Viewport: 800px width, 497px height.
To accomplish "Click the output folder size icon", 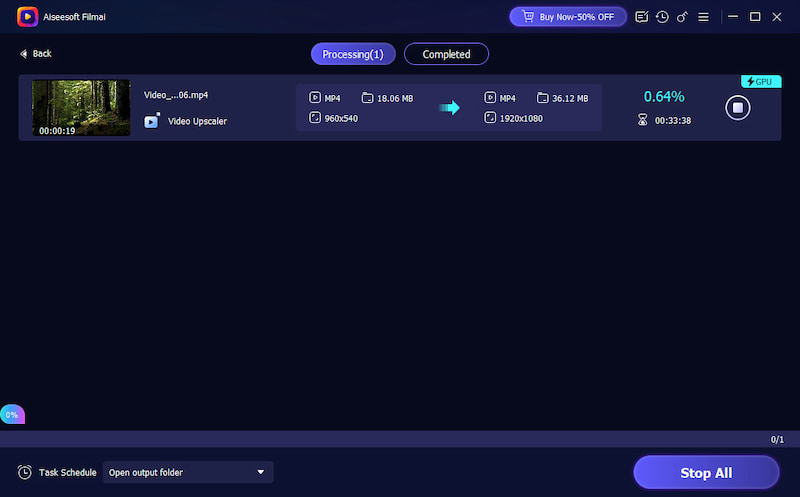I will 542,98.
